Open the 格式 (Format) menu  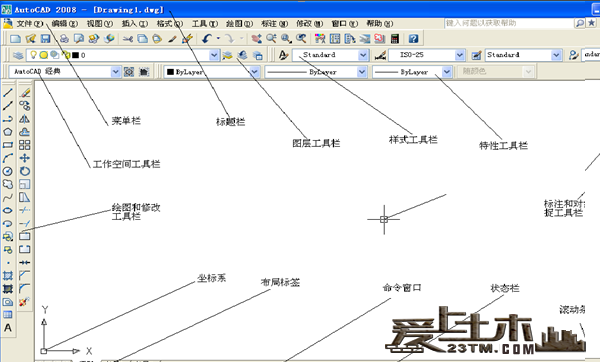point(170,24)
